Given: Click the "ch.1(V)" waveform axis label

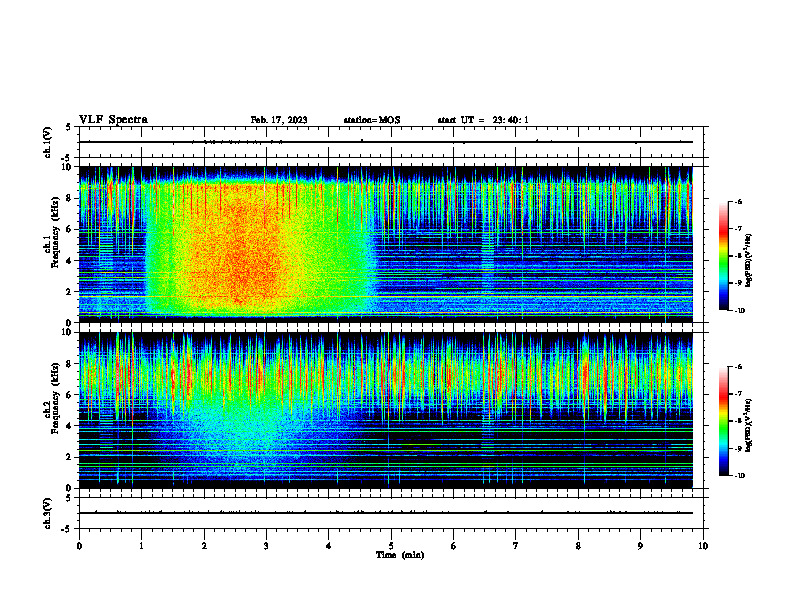Looking at the screenshot, I should coord(48,142).
